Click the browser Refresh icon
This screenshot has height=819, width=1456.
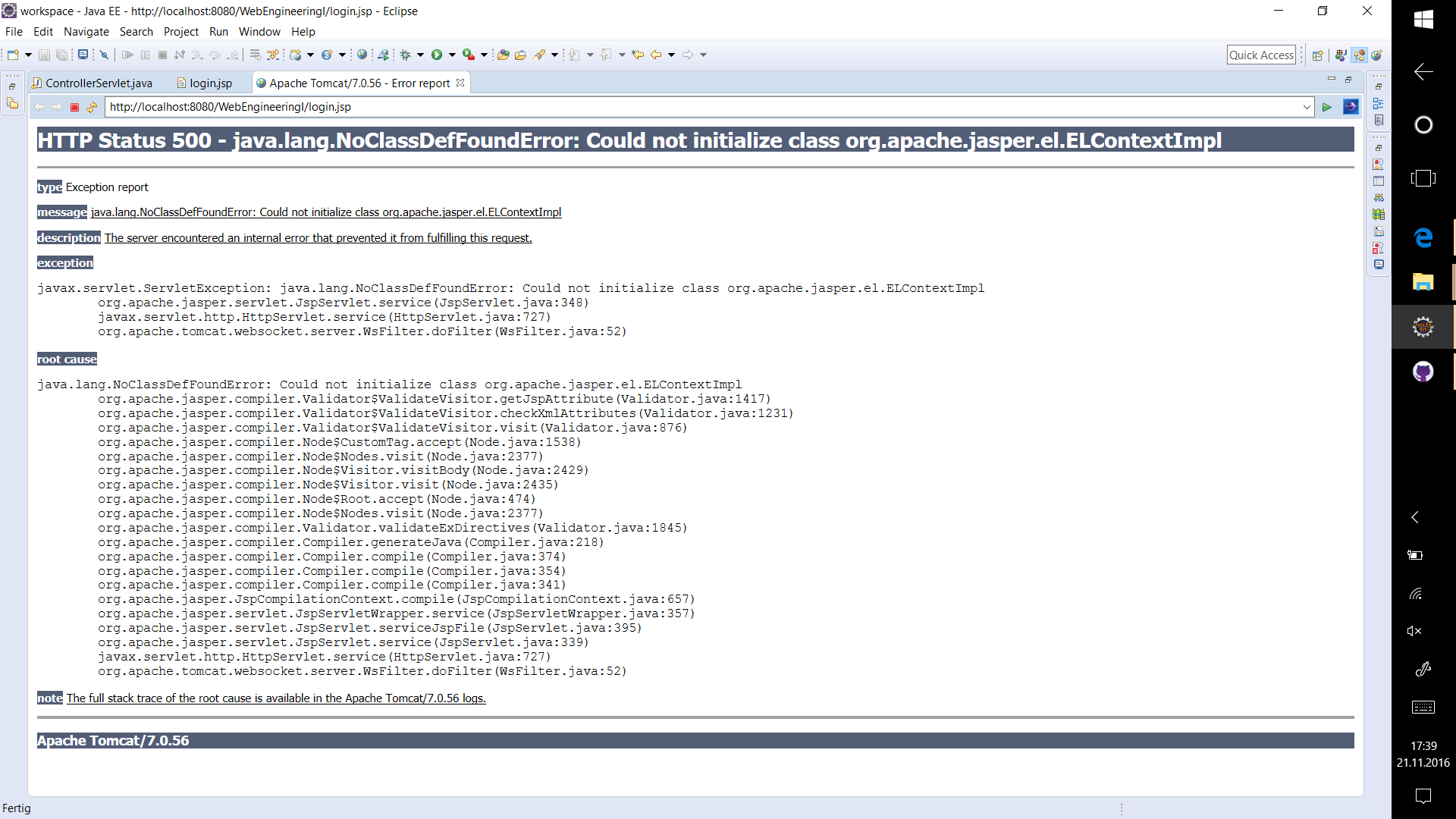pos(92,107)
